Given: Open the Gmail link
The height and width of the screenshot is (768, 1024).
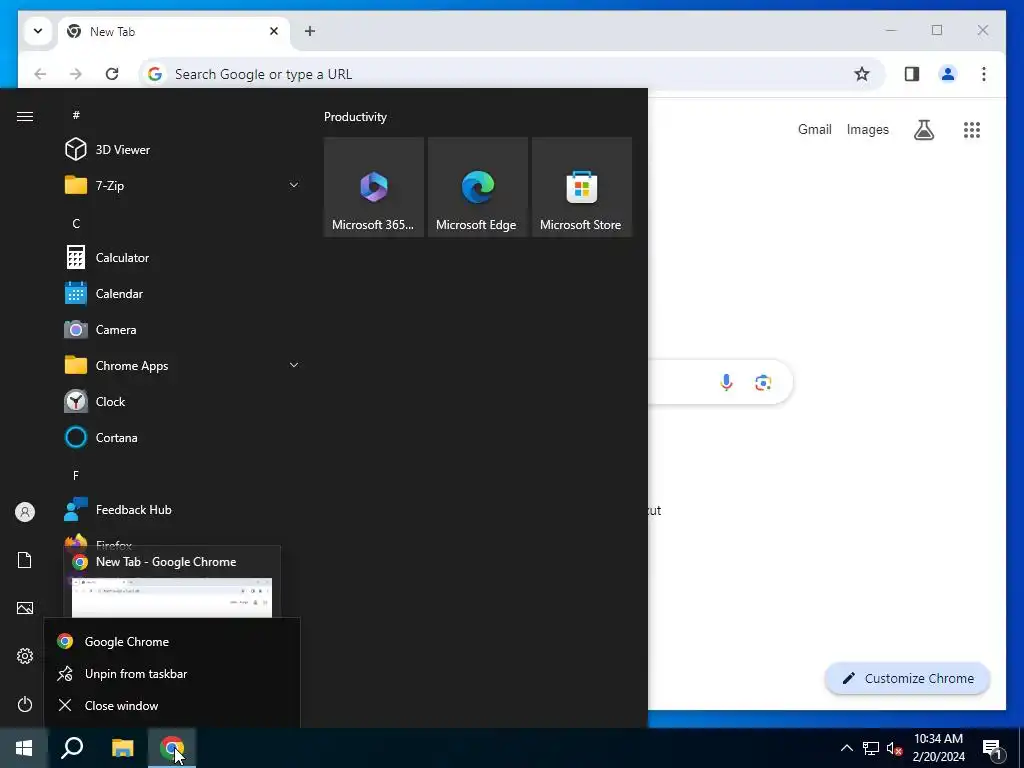Looking at the screenshot, I should tap(814, 129).
